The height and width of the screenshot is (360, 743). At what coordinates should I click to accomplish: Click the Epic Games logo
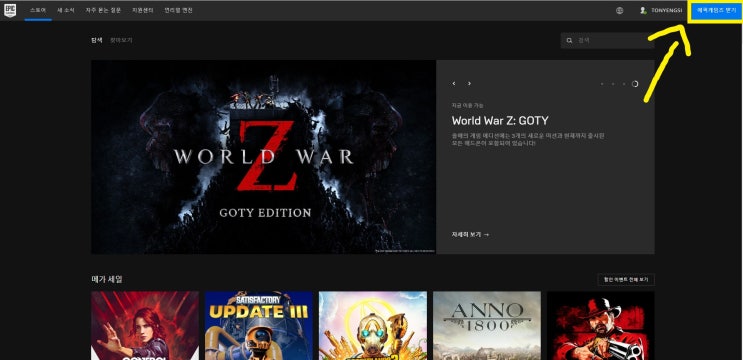[10, 10]
